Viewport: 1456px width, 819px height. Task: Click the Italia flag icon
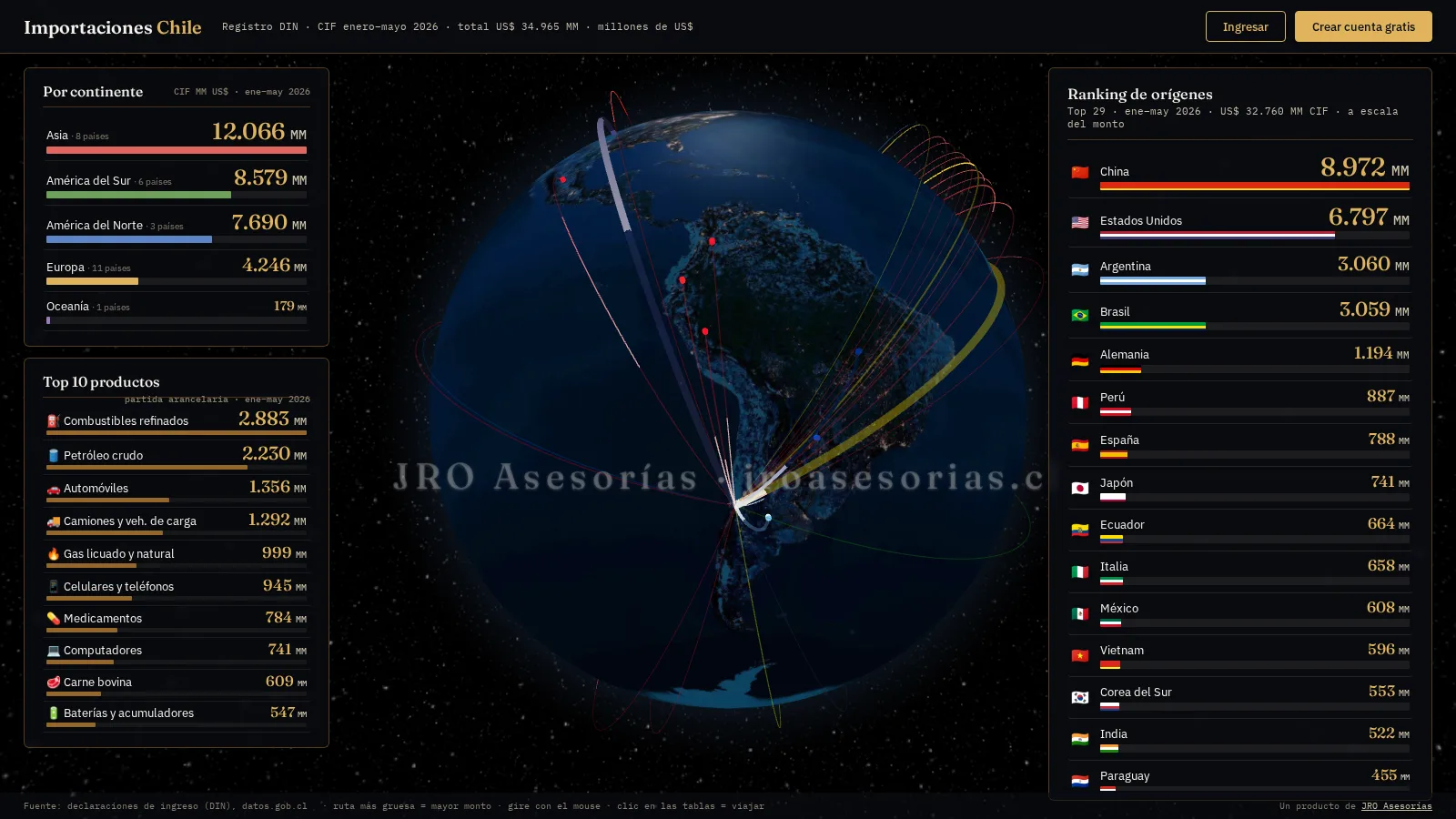coord(1080,571)
